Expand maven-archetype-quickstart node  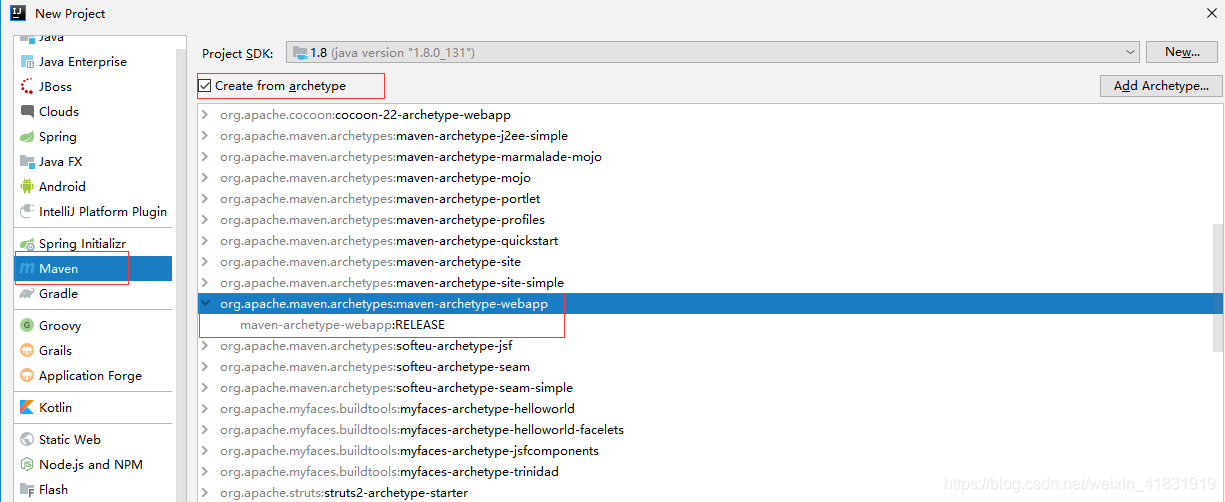205,241
